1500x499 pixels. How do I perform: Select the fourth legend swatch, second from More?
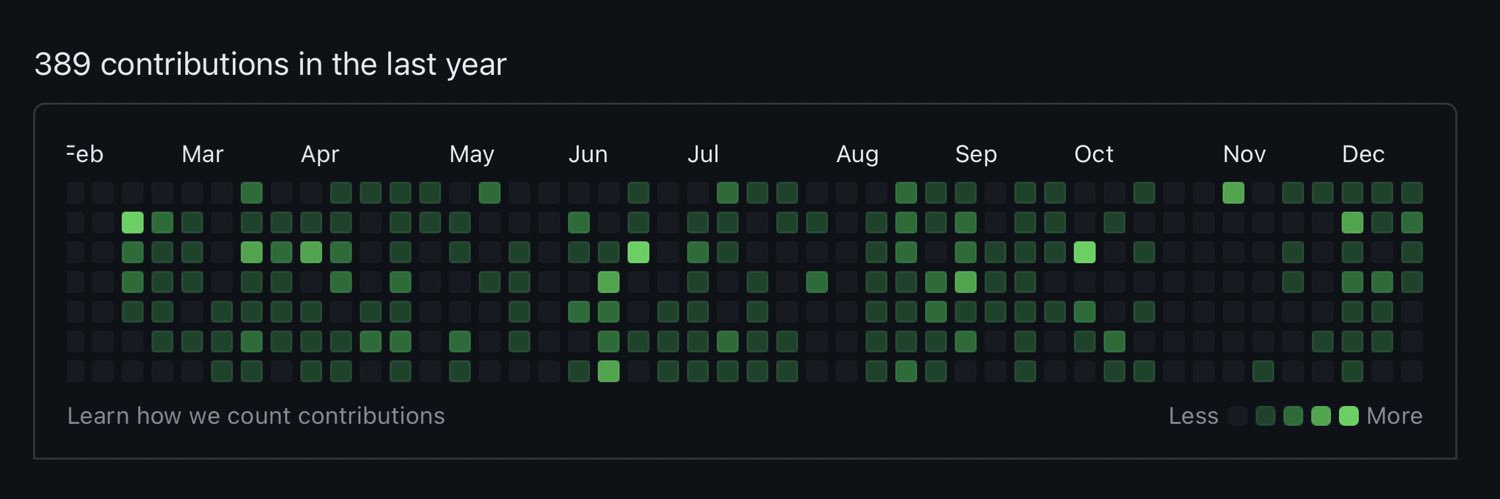coord(1321,416)
